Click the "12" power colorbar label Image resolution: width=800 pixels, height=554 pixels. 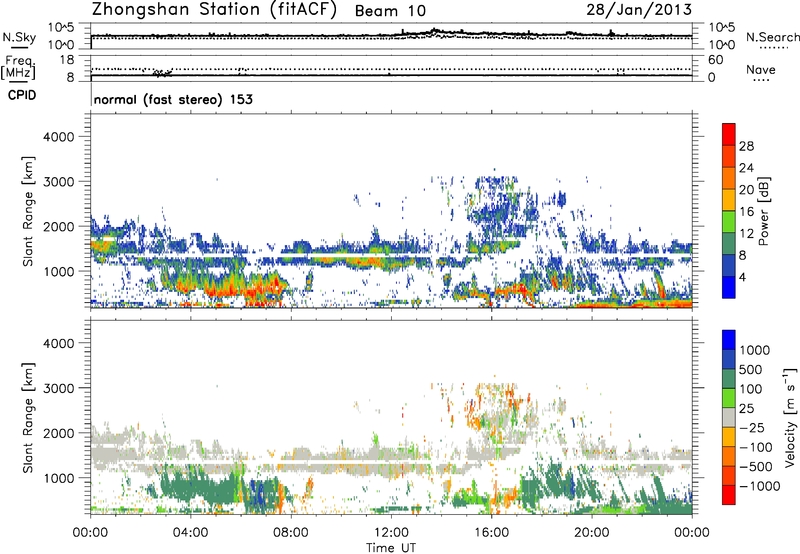tap(746, 234)
